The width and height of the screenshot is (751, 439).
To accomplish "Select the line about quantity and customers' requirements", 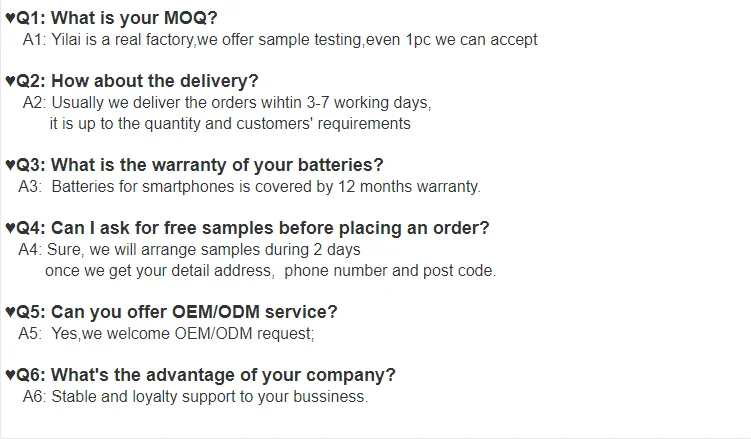I will pos(230,123).
